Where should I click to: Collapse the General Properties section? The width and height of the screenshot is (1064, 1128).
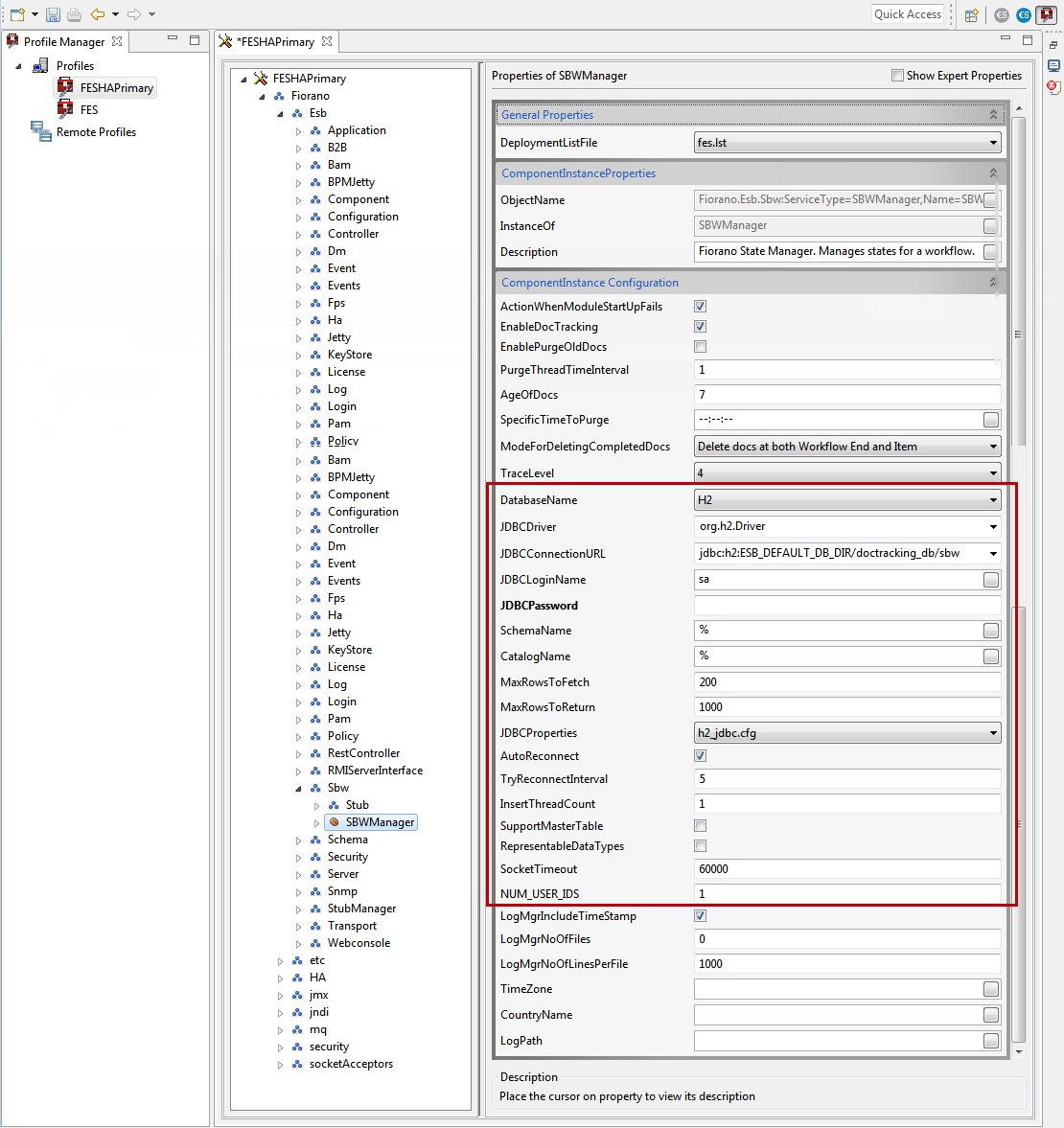point(993,115)
